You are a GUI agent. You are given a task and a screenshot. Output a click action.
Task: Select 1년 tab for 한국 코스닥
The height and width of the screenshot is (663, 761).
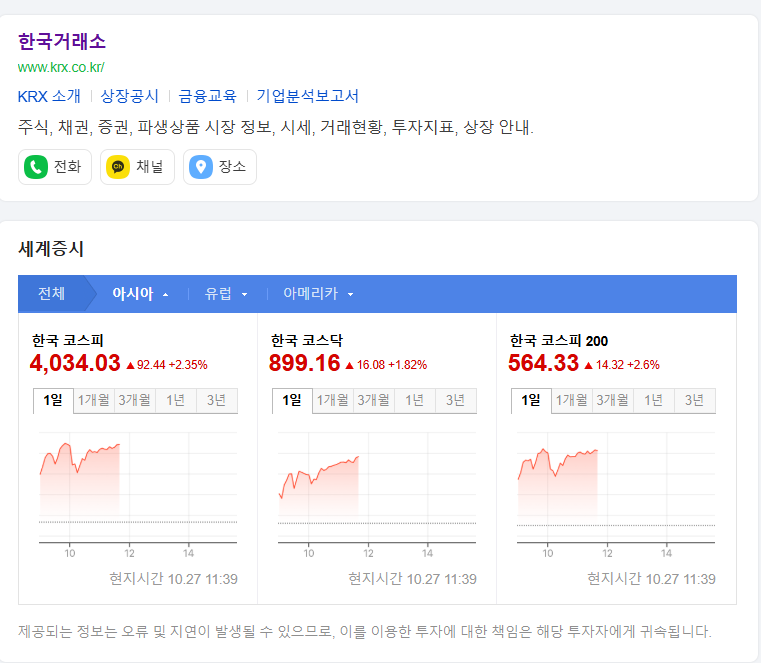coord(414,400)
